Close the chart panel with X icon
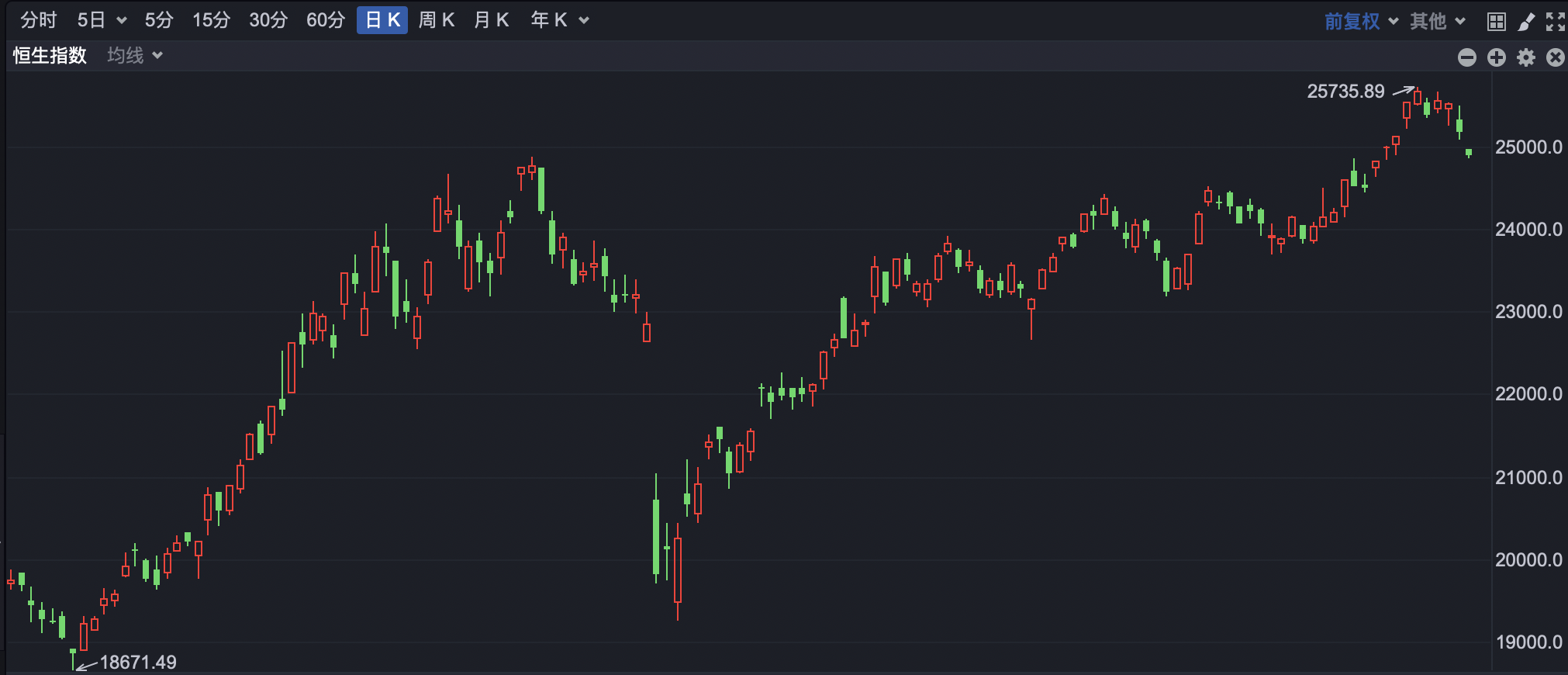 pos(1556,57)
